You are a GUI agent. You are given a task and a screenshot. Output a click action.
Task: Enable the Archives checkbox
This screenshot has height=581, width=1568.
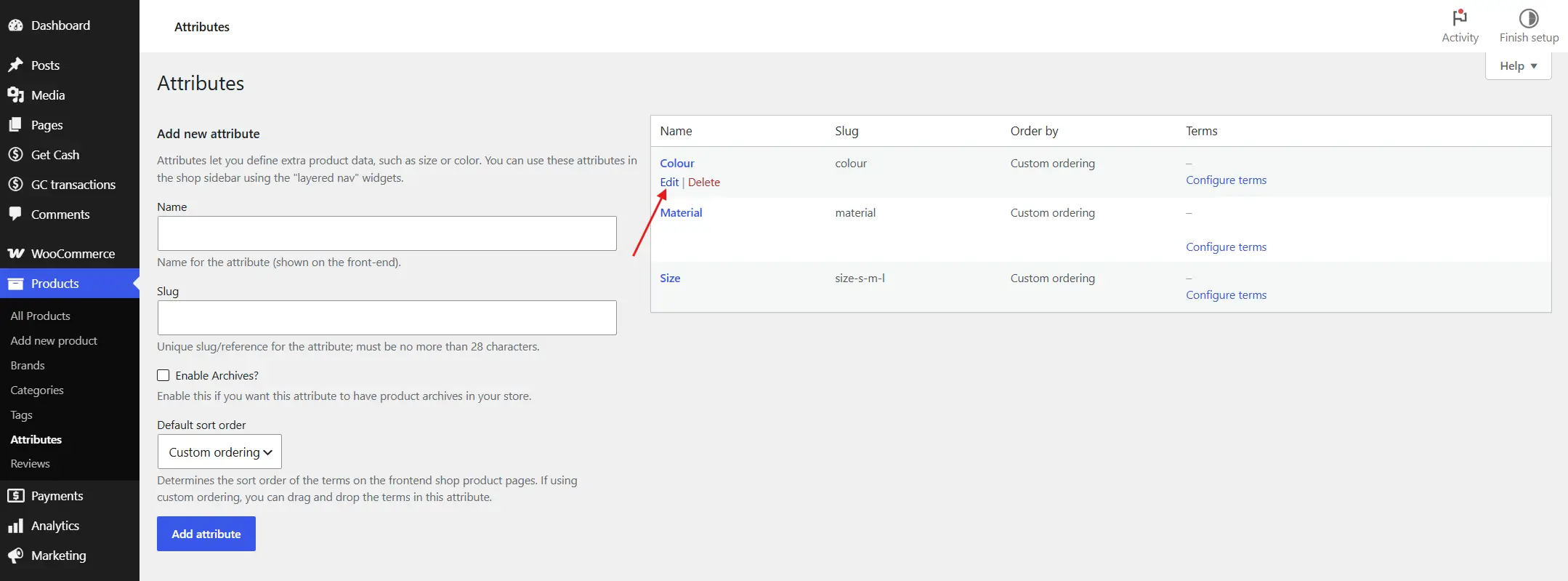[163, 375]
